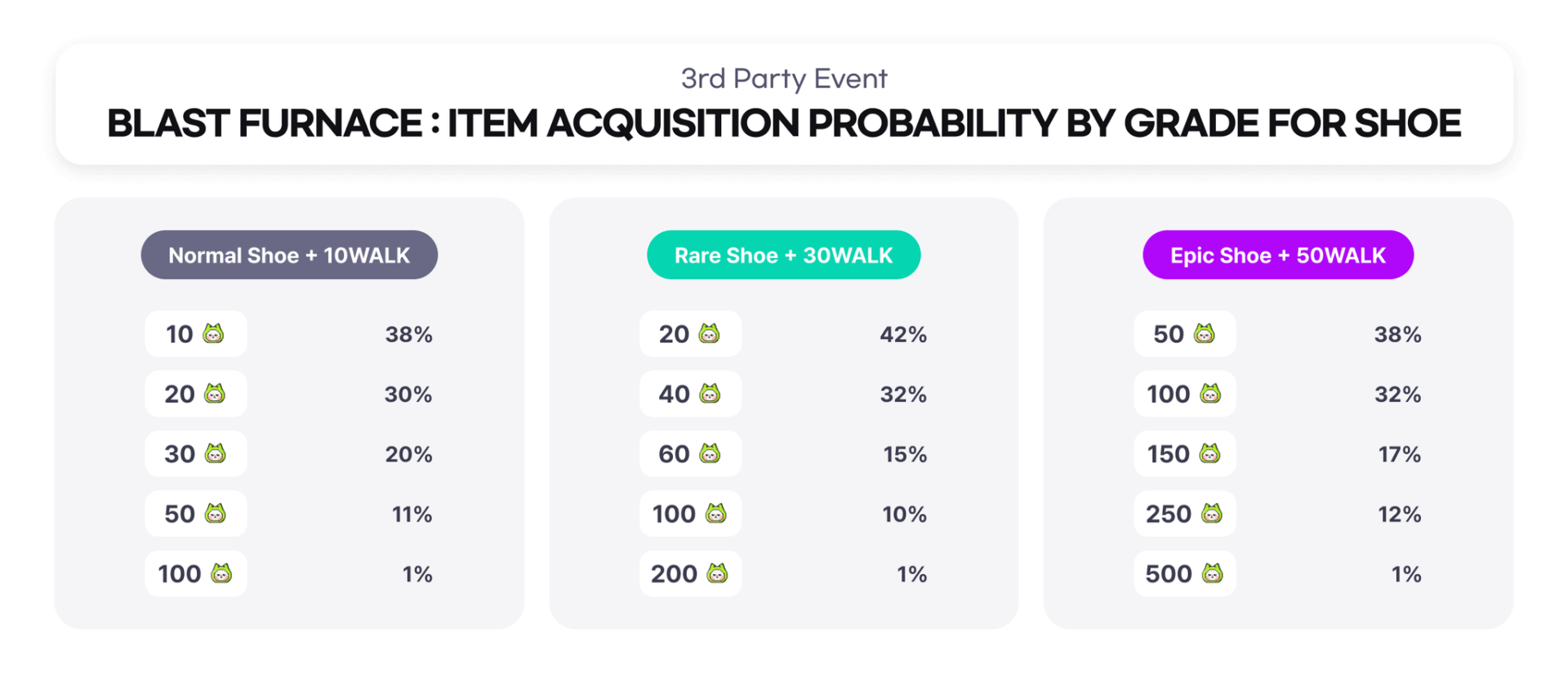Click the token icon beside 250 reward
This screenshot has width=1568, height=673.
click(1211, 513)
